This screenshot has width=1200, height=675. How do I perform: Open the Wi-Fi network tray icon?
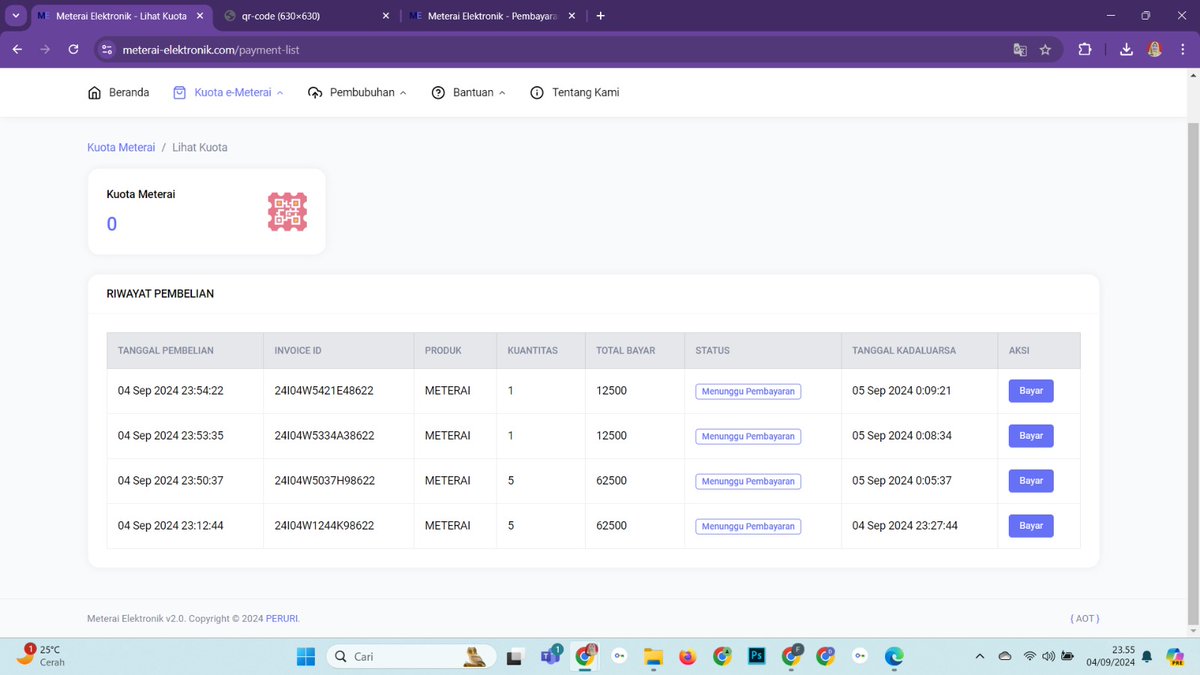[x=1030, y=656]
